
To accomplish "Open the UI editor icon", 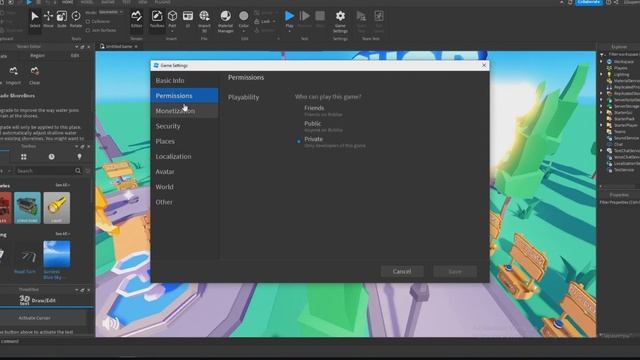I will tap(188, 19).
